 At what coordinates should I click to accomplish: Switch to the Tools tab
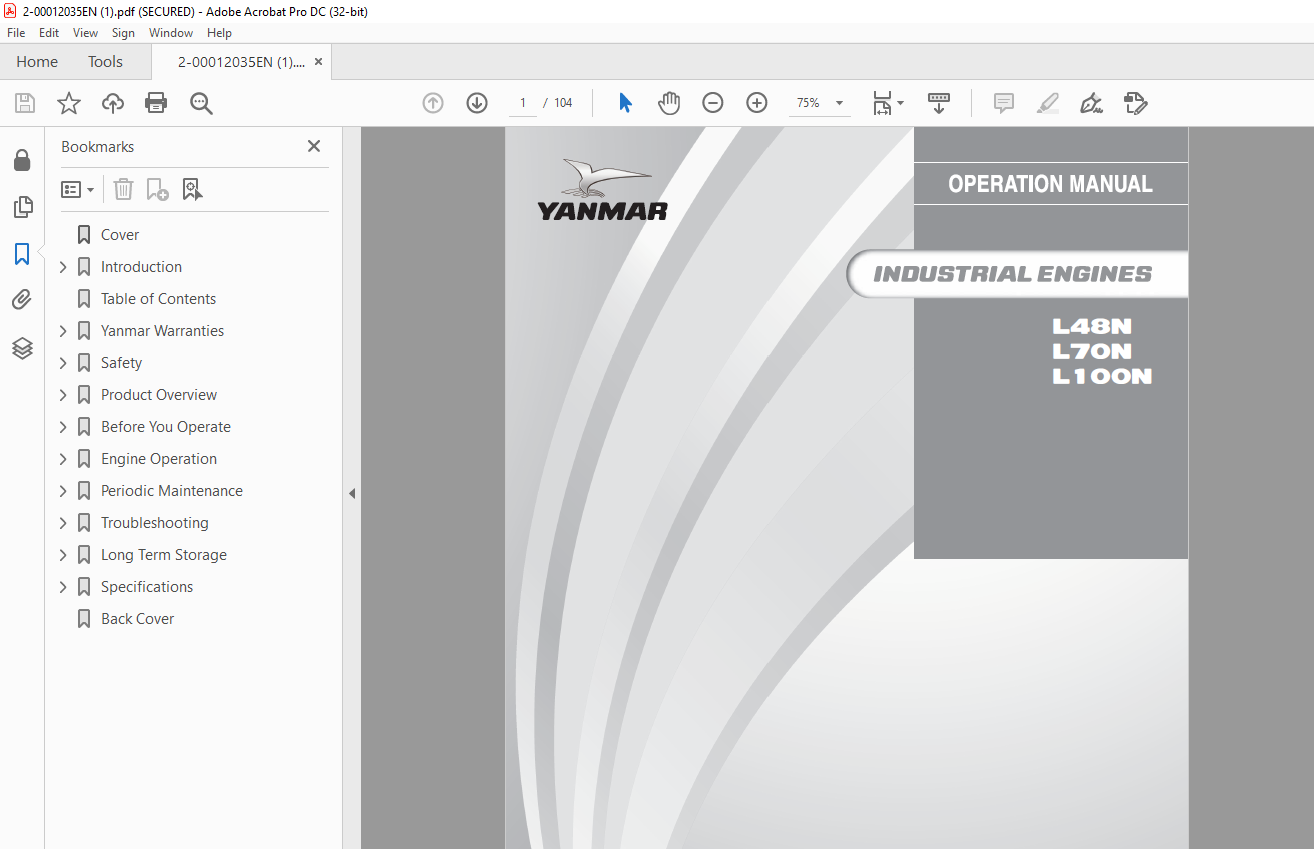105,62
